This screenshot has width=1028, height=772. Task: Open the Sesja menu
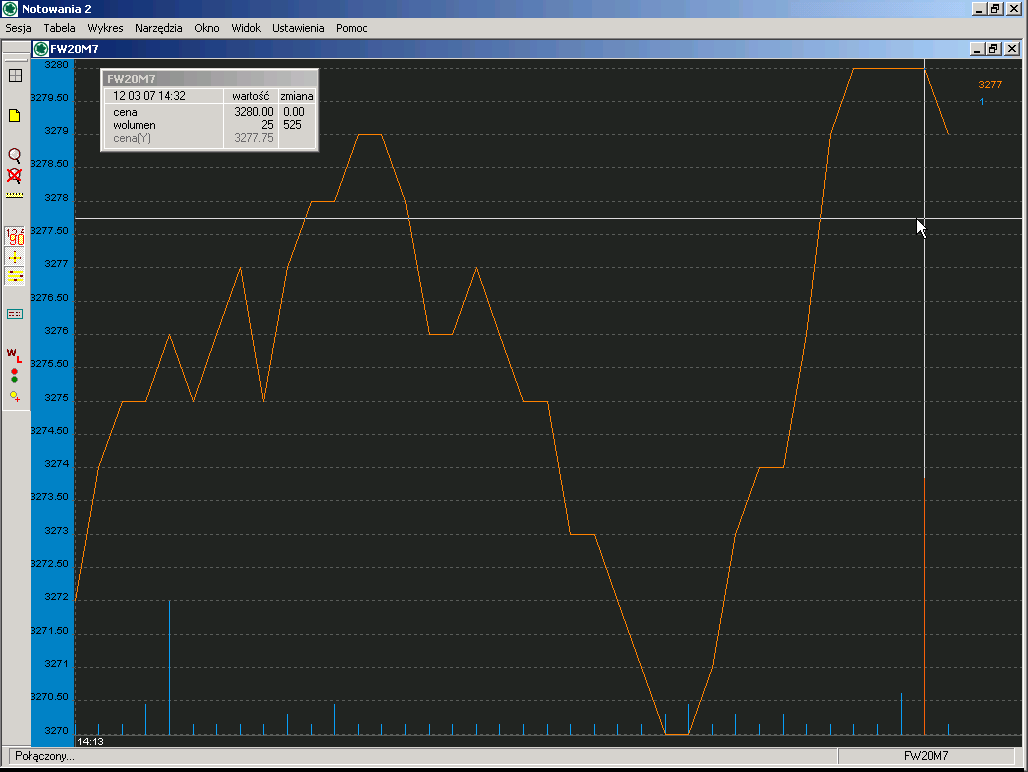click(19, 28)
